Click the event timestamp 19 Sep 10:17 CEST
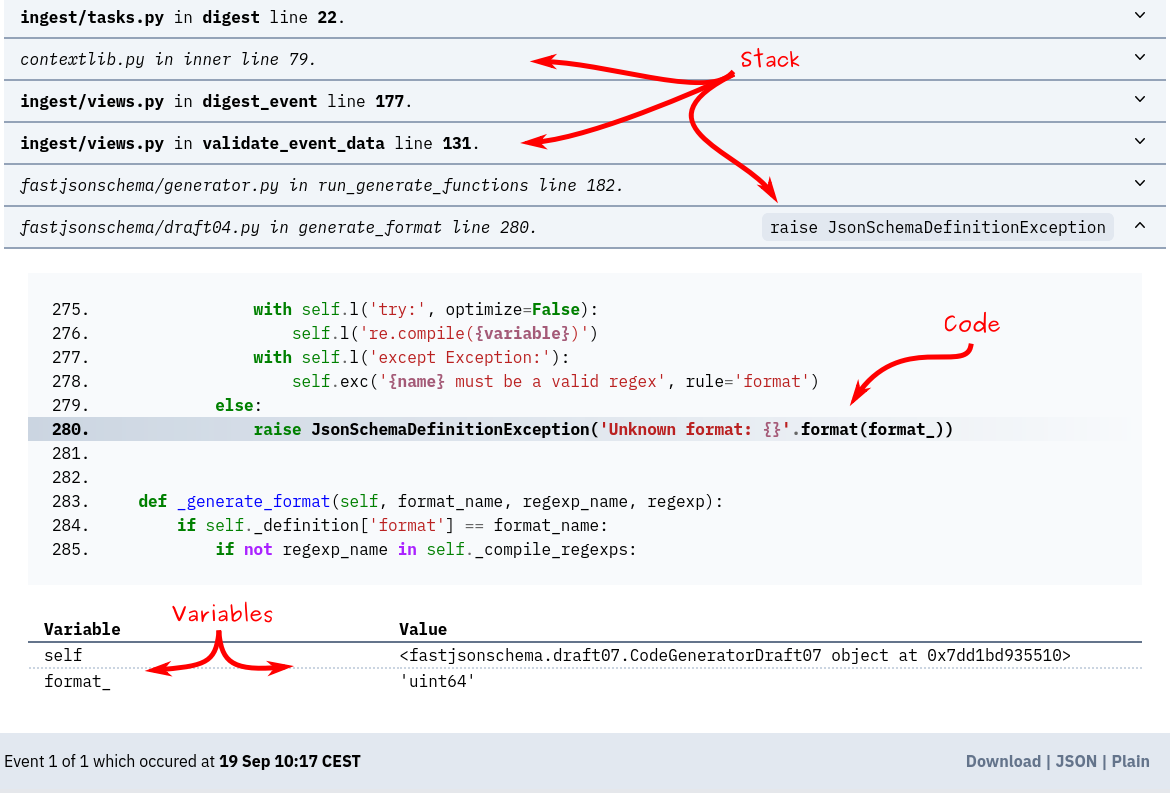Image resolution: width=1170 pixels, height=793 pixels. pos(290,761)
